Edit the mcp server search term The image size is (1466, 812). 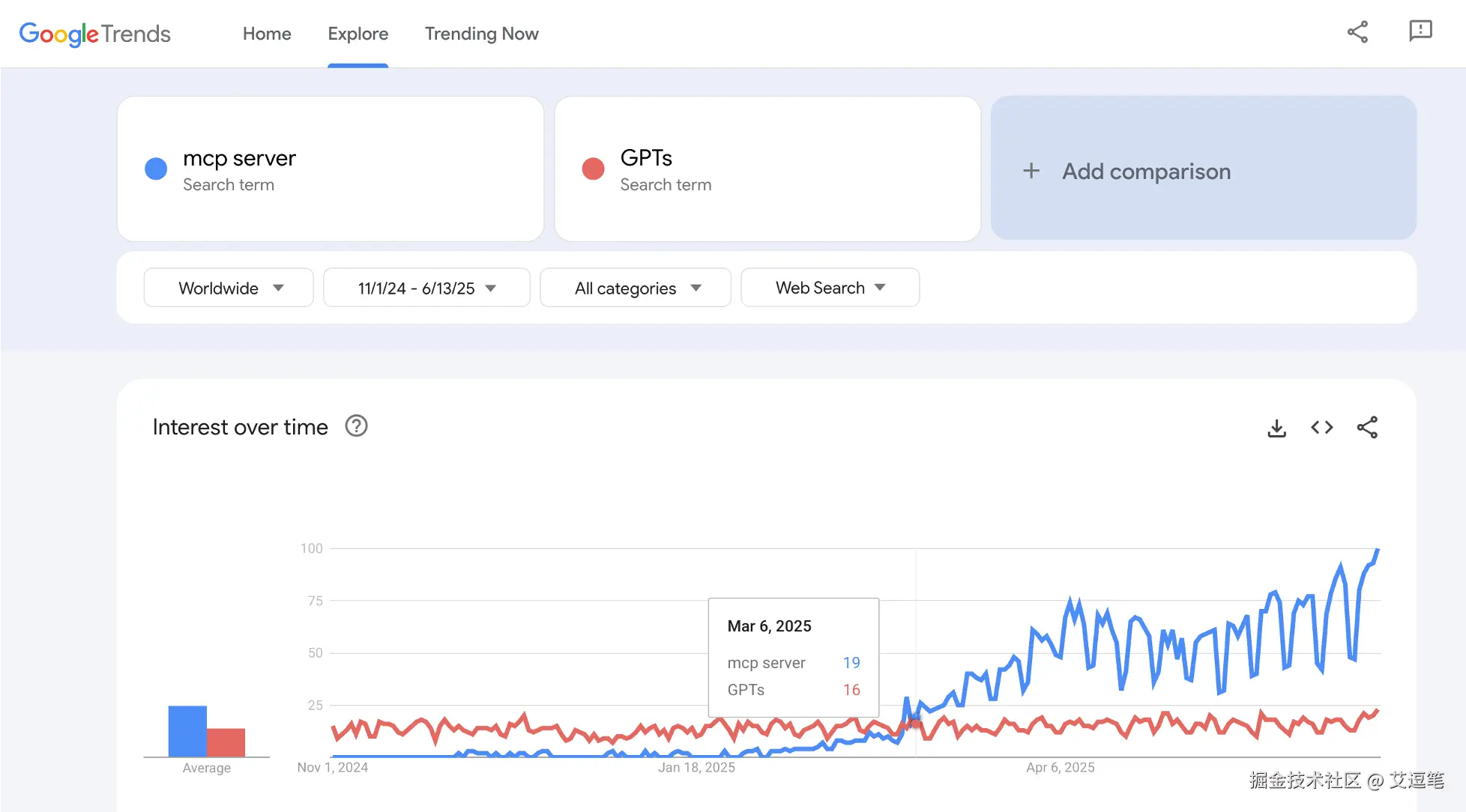click(239, 159)
